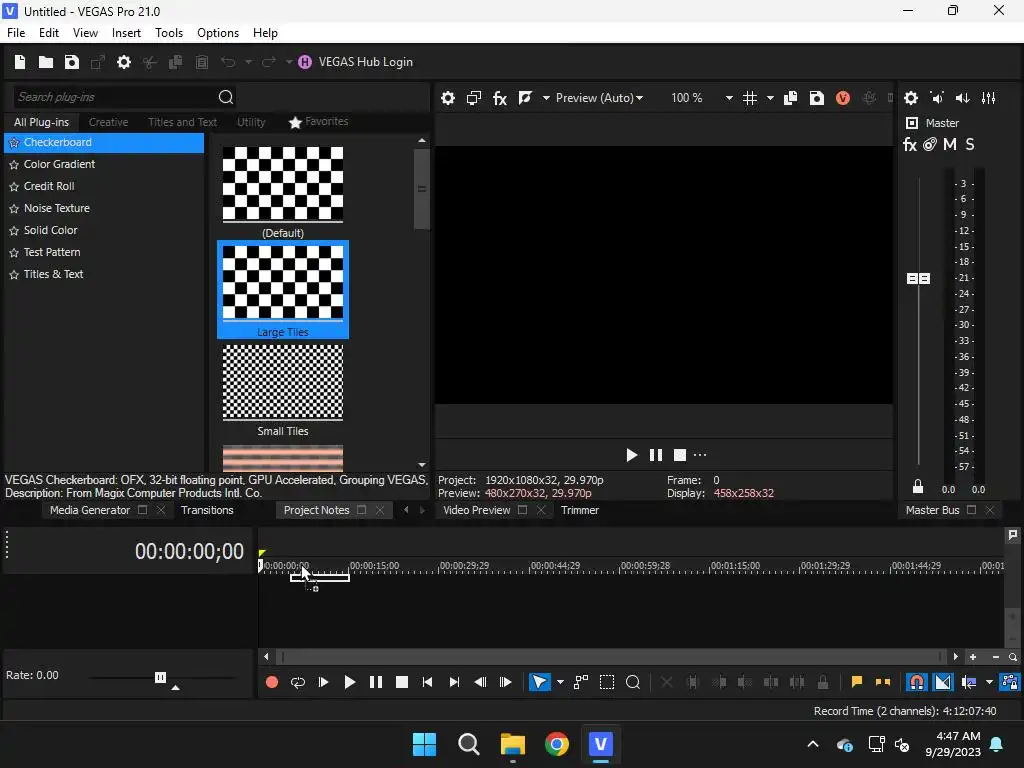Open Master FX button
1024x768 pixels.
(910, 144)
